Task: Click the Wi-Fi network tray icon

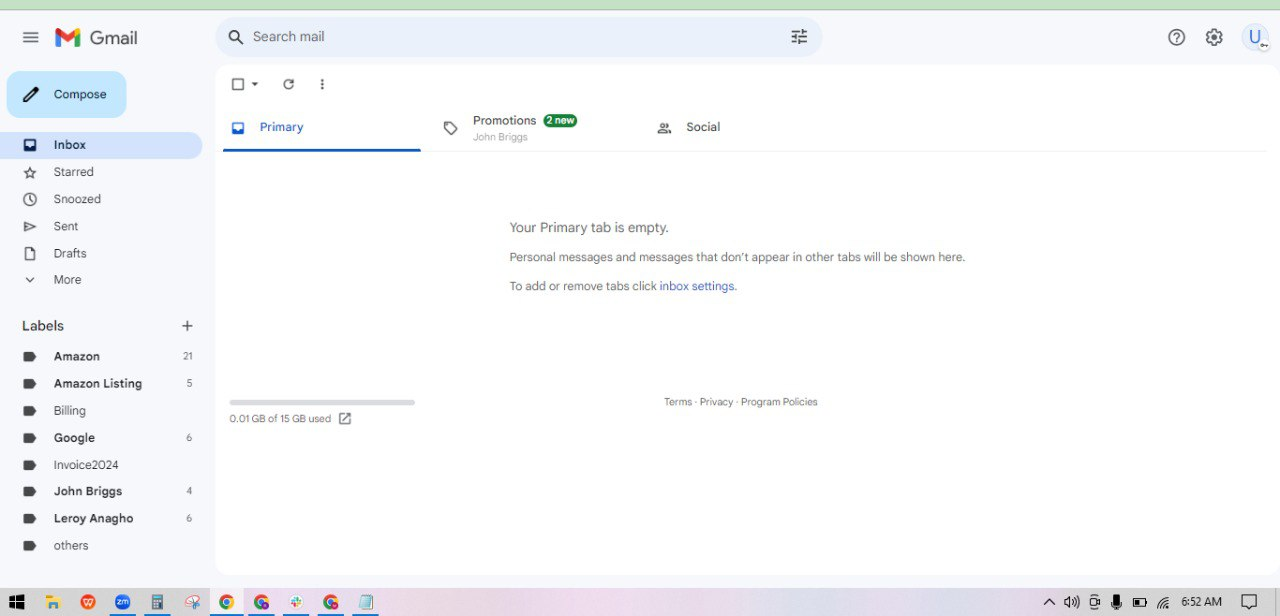Action: point(1163,602)
